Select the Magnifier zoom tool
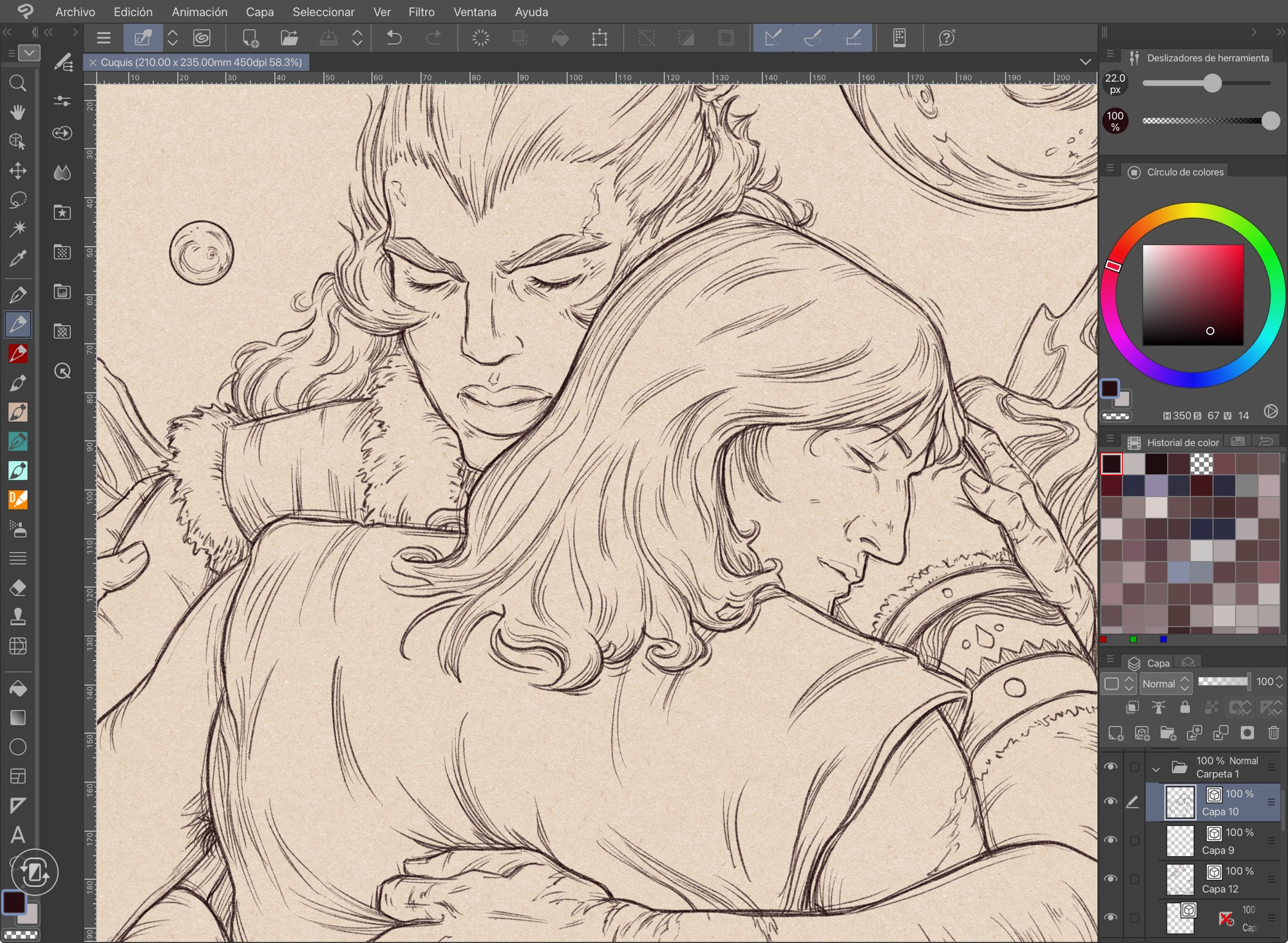Screen dimensions: 1288x943 (18, 83)
